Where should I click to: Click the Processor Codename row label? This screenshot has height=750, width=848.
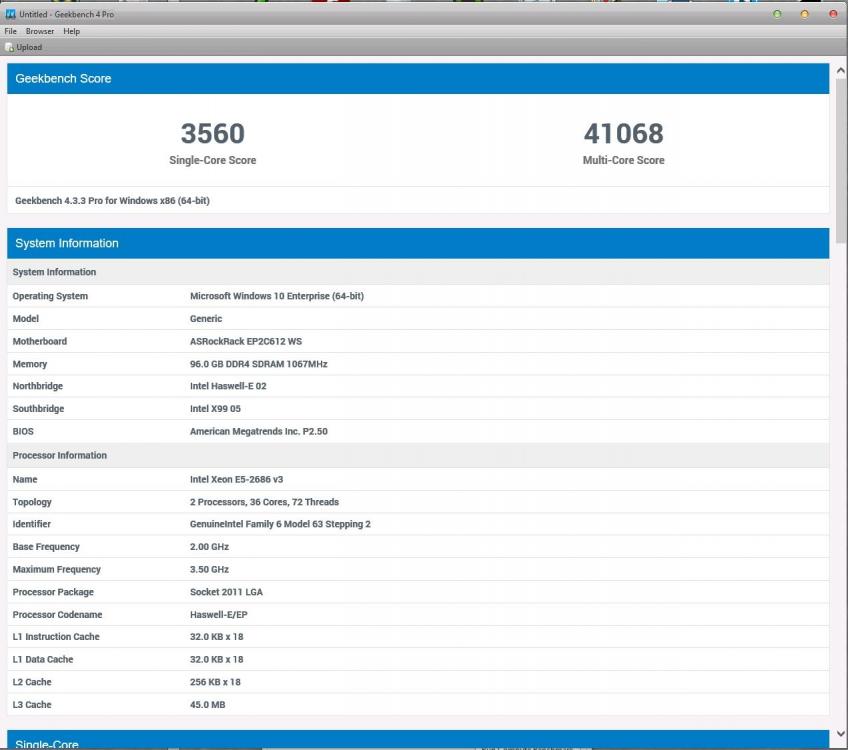click(57, 615)
